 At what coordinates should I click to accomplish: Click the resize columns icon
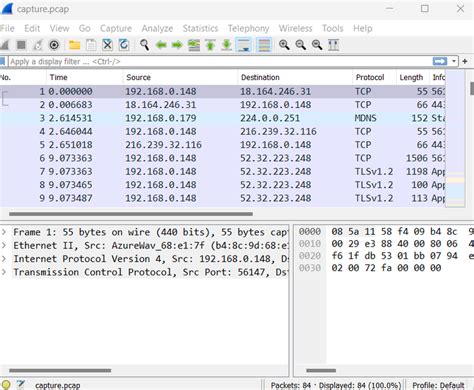point(333,45)
